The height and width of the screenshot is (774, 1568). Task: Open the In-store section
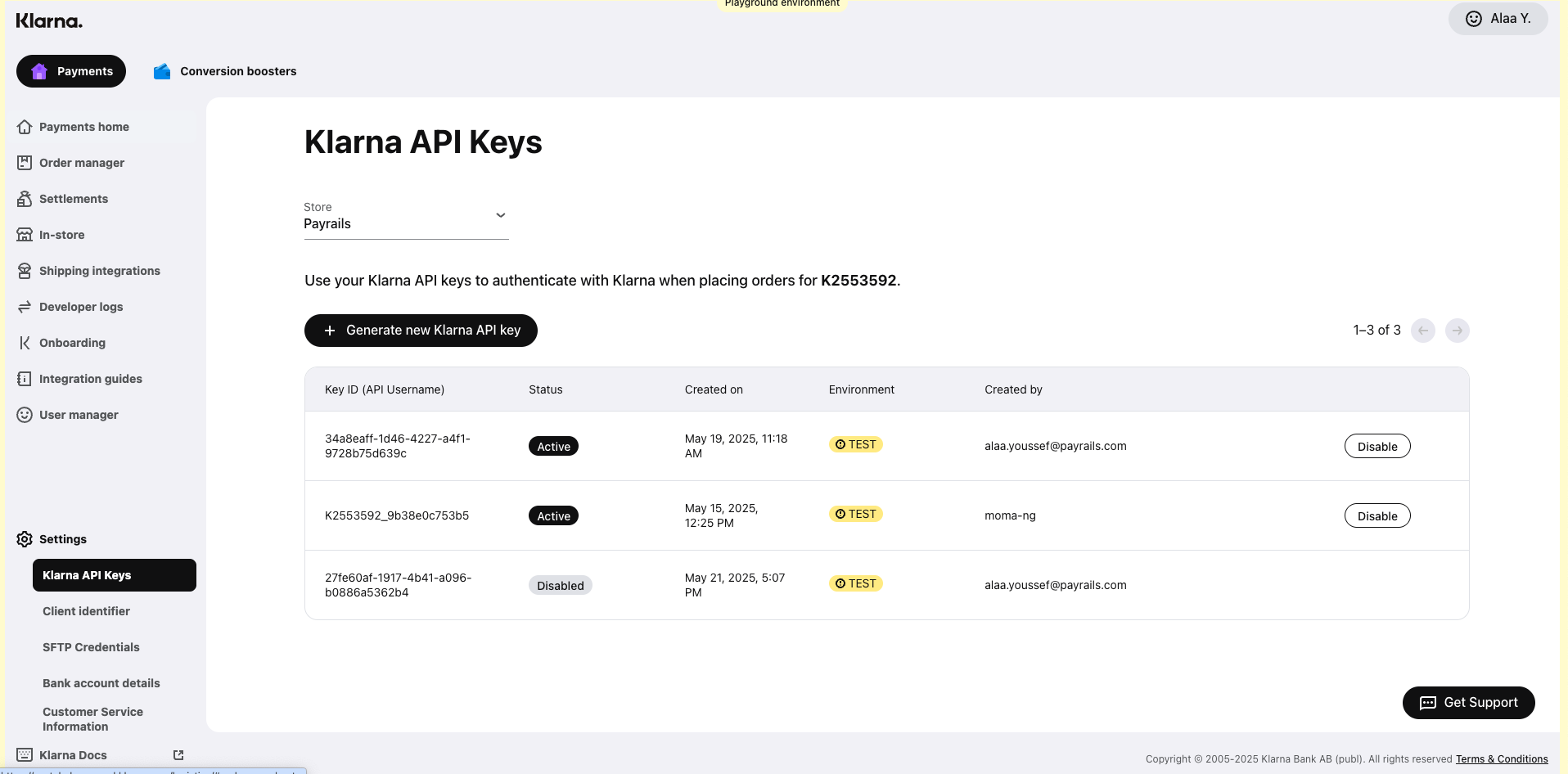pyautogui.click(x=61, y=235)
